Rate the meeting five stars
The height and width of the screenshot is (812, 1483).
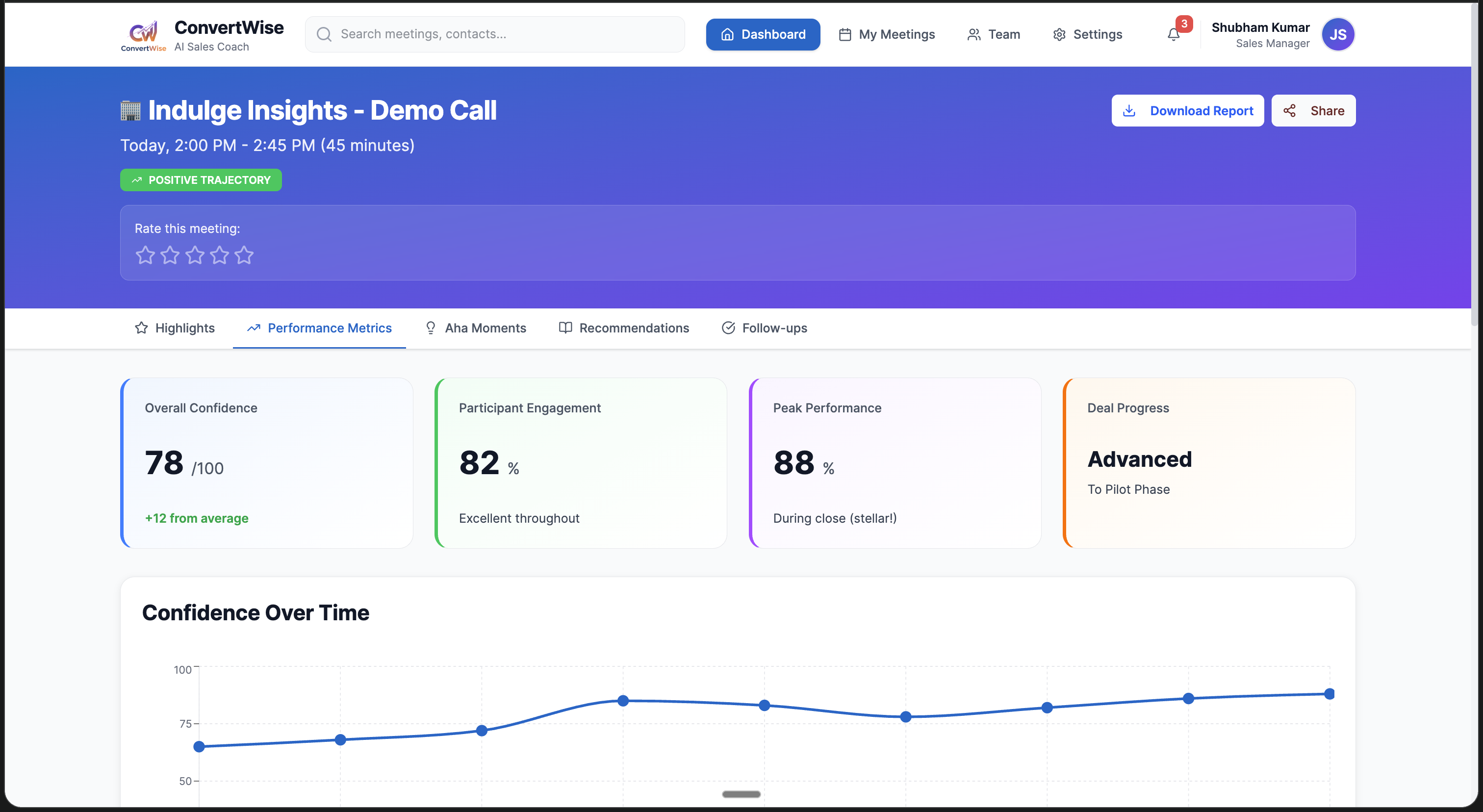244,255
